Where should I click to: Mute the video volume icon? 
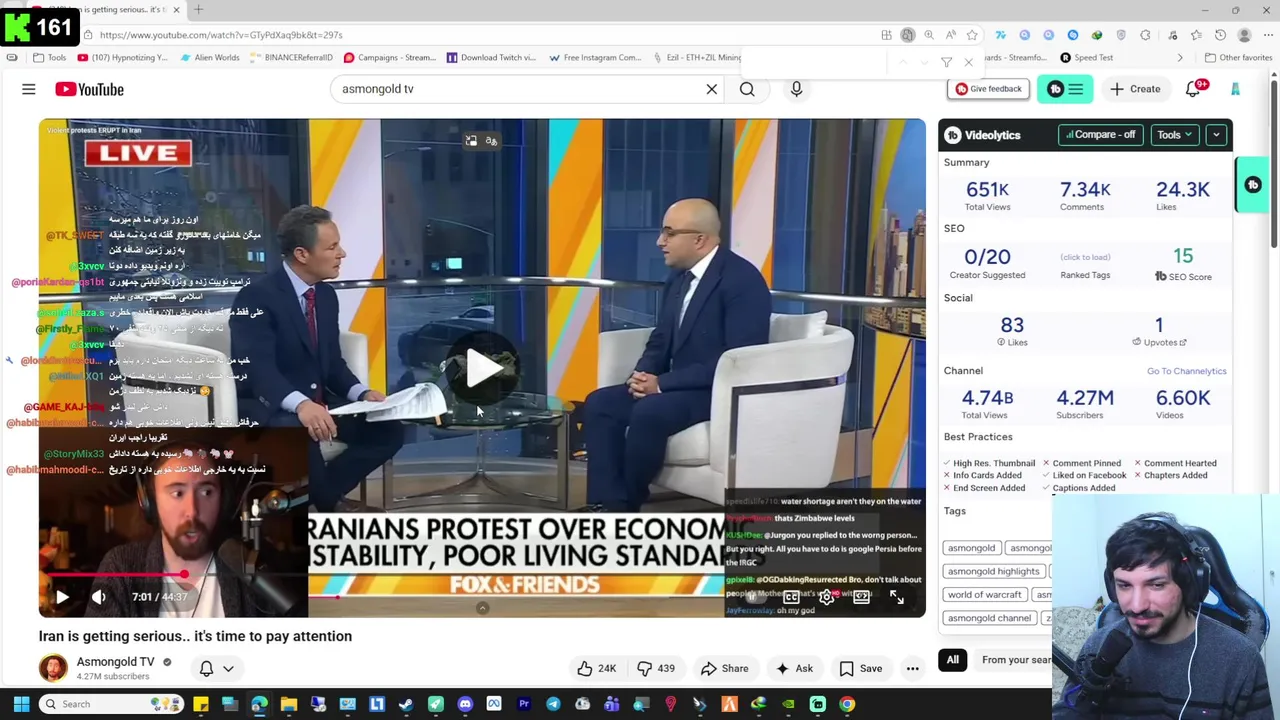98,597
